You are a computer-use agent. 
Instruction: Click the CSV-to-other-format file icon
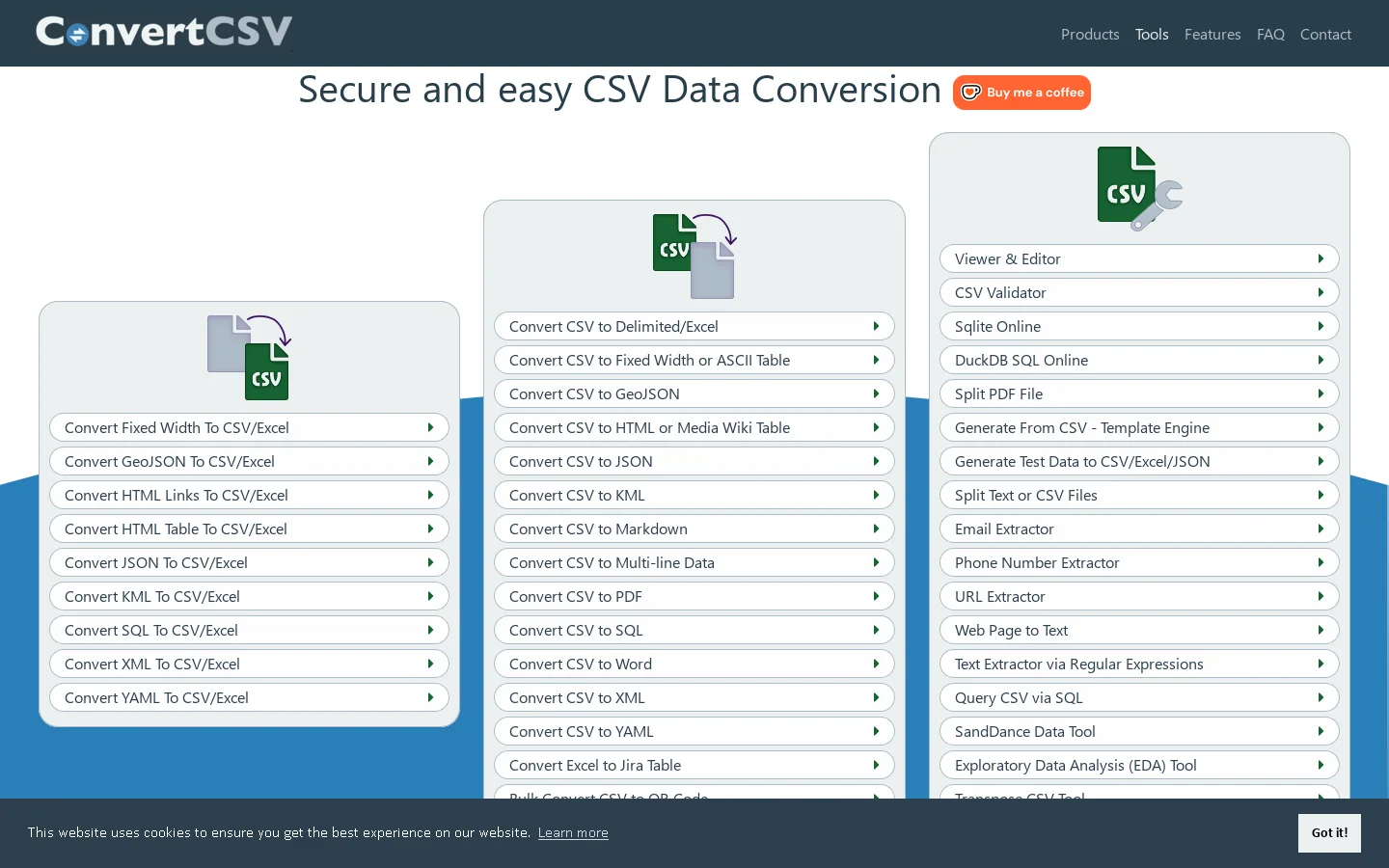tap(694, 256)
